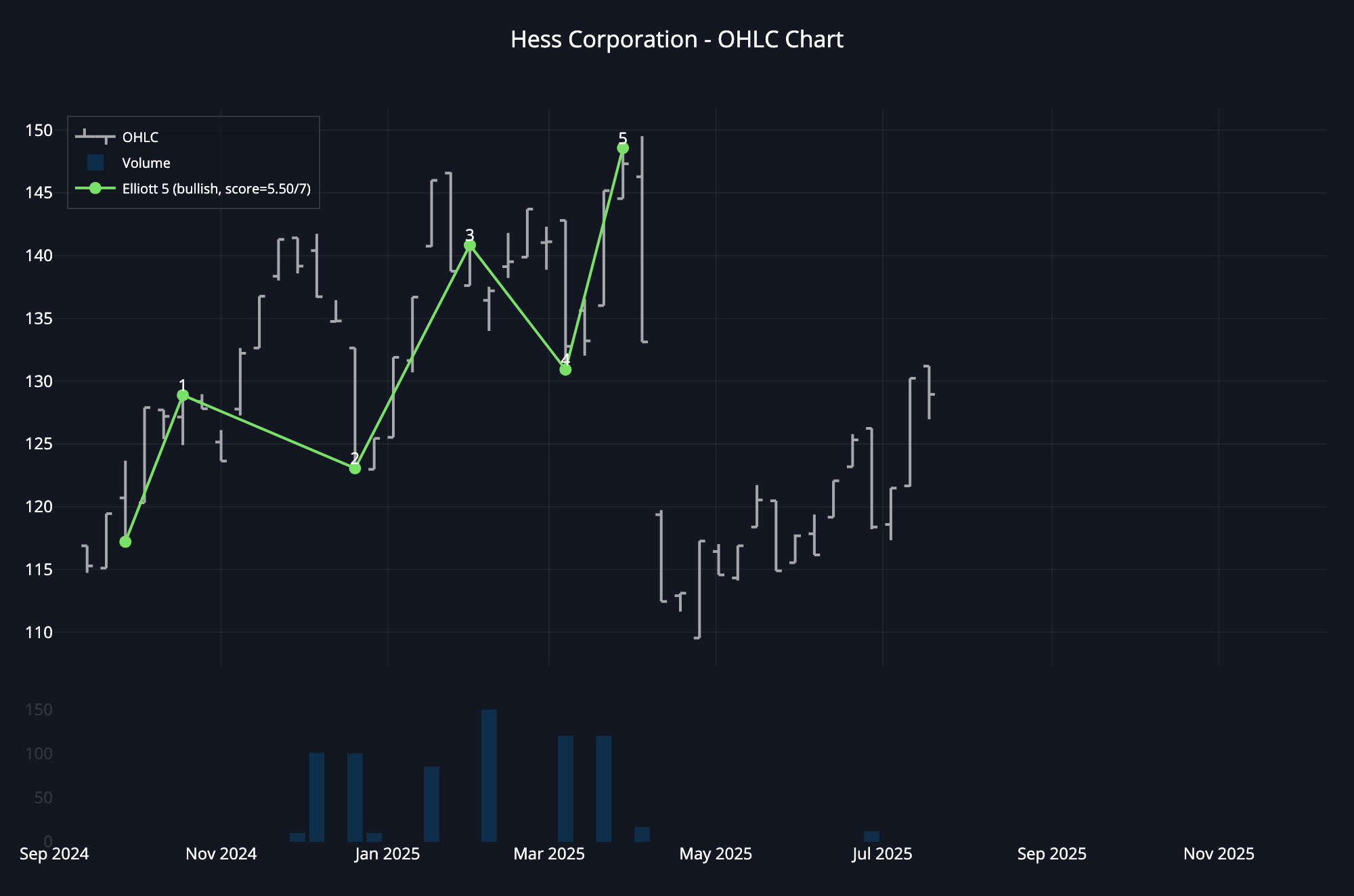Select Elliott wave point 2 marker

[x=355, y=468]
